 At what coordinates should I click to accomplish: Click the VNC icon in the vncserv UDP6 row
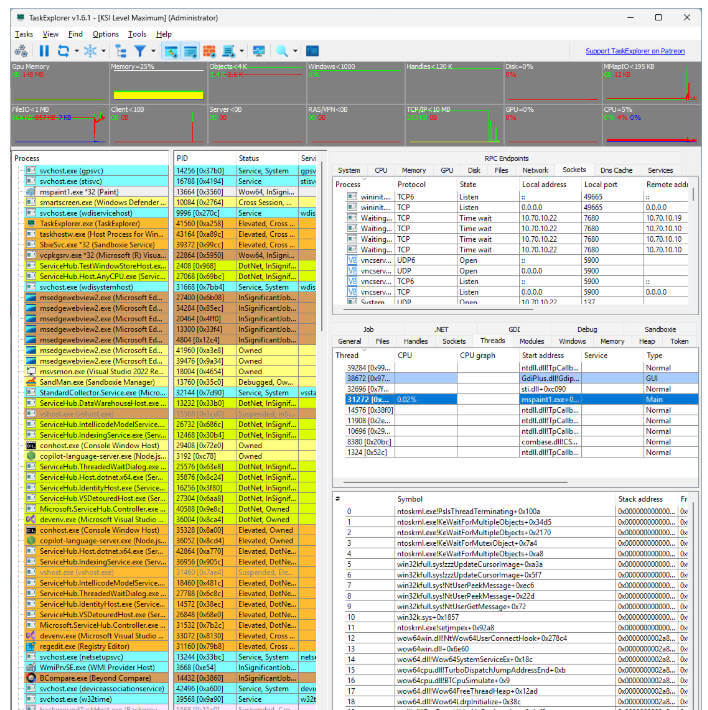352,260
